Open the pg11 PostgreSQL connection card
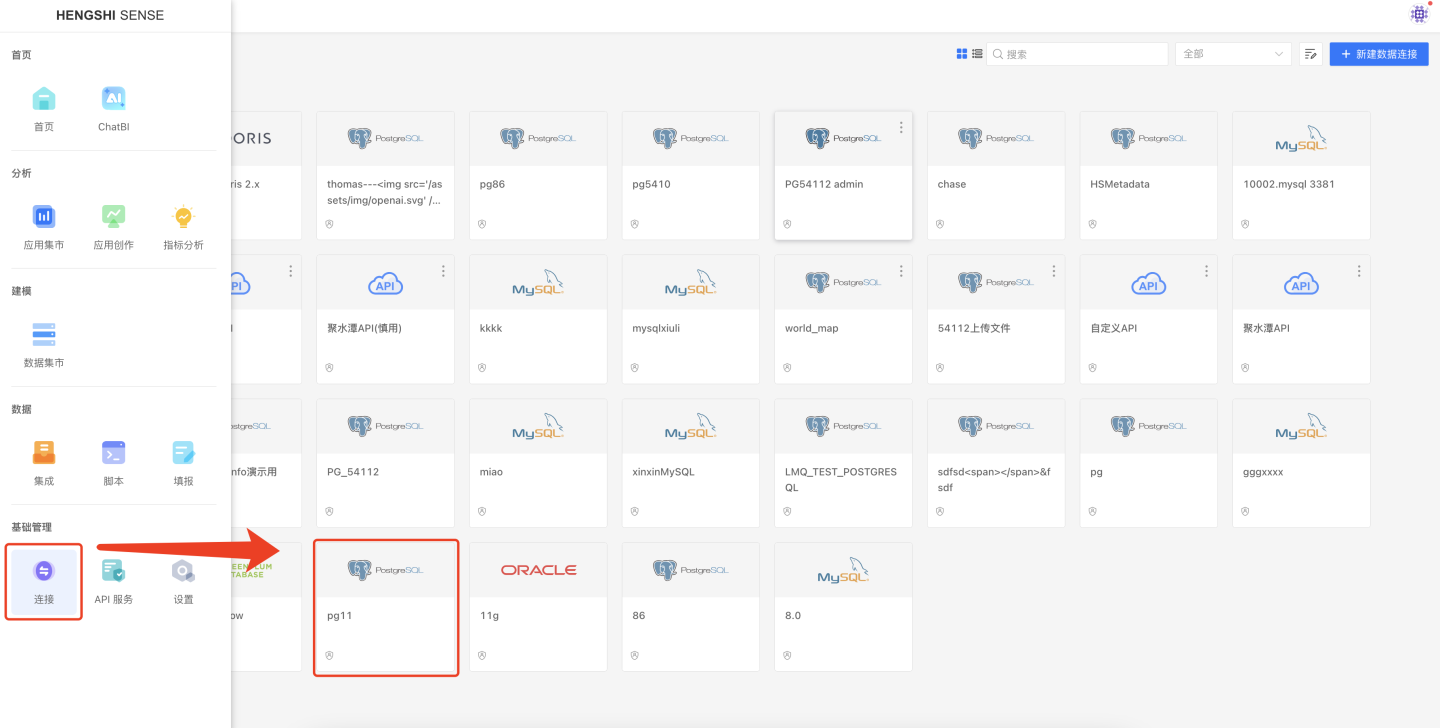This screenshot has width=1440, height=728. tap(385, 608)
